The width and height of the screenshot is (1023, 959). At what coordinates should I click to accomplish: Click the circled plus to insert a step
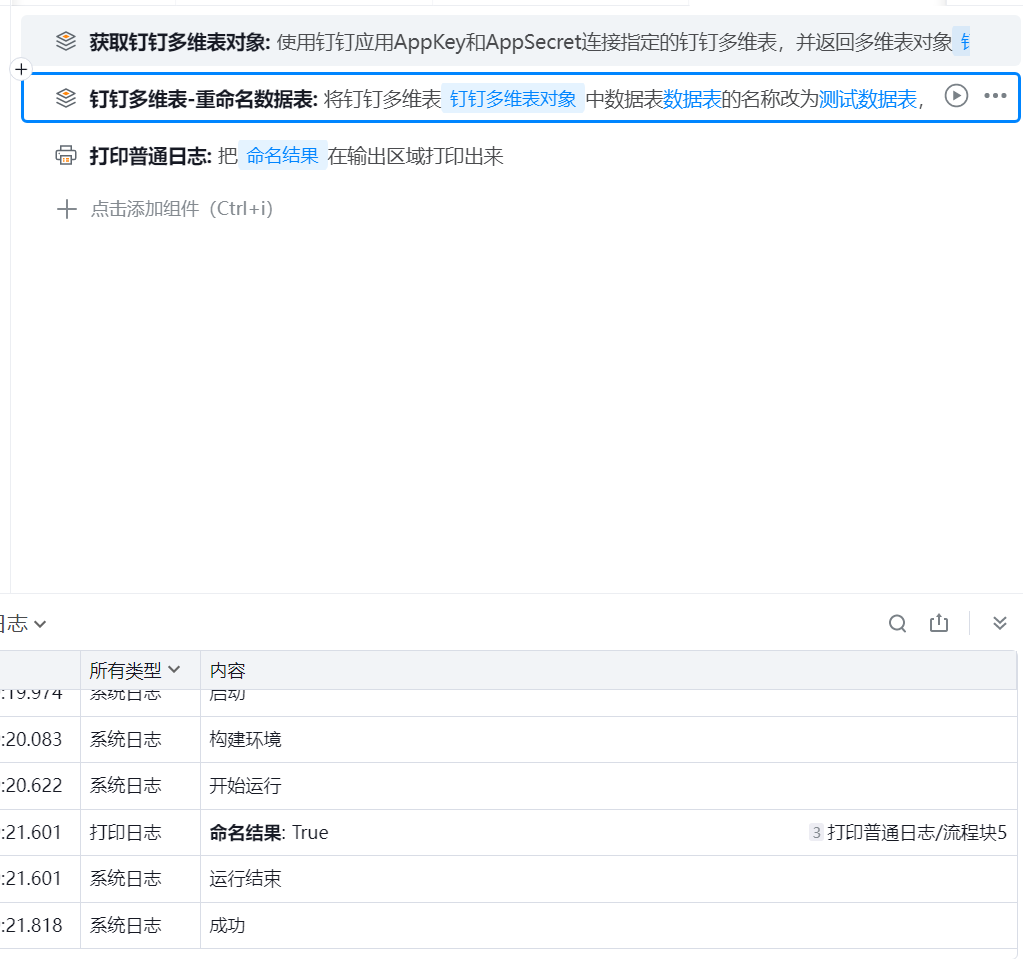click(22, 69)
